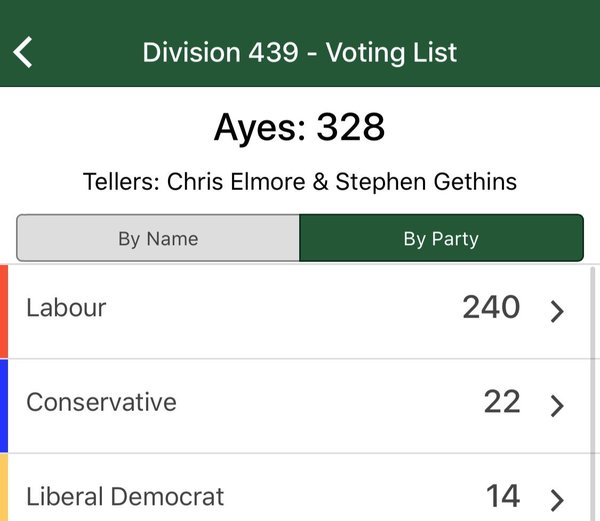
Task: Click the Division 439 Voting List title
Action: [300, 52]
